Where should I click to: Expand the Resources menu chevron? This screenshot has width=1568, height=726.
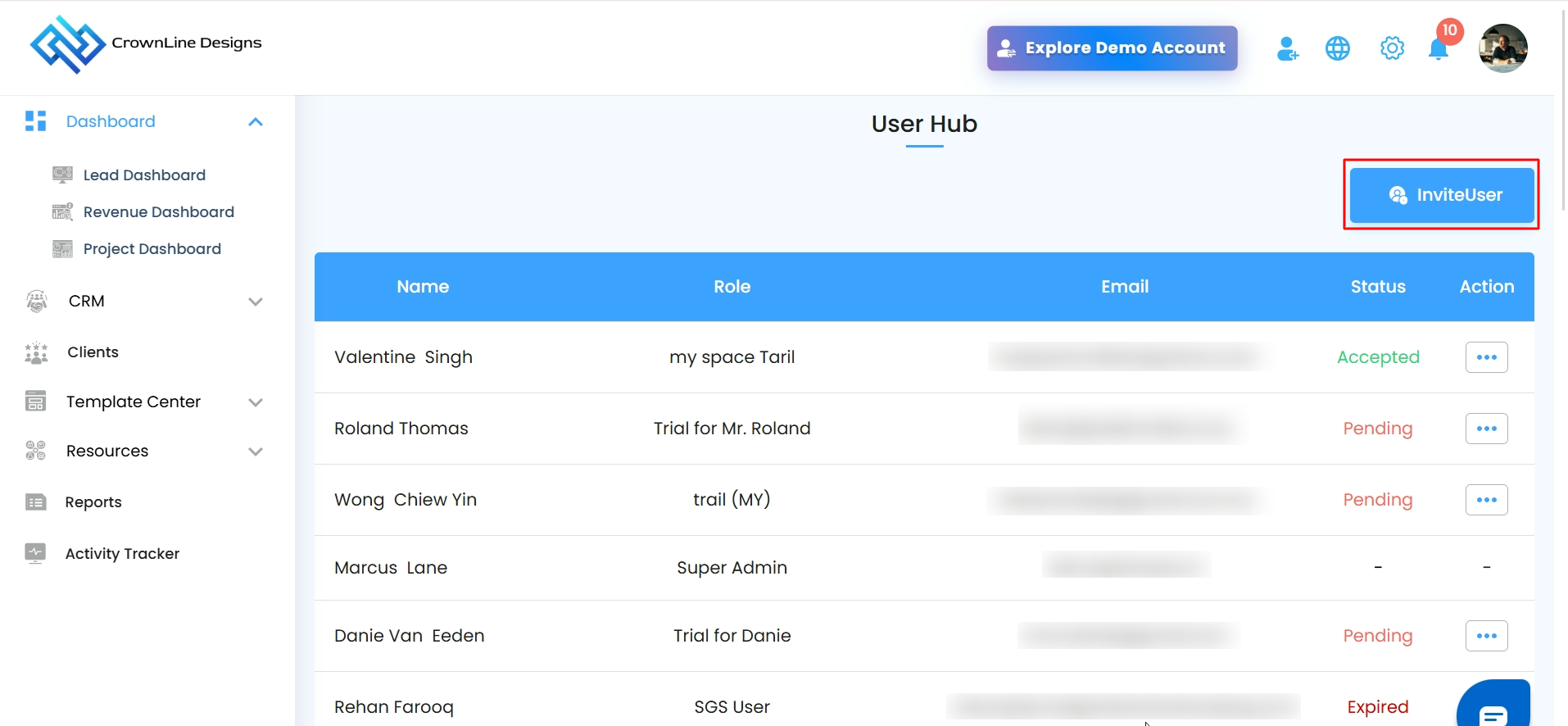tap(256, 451)
